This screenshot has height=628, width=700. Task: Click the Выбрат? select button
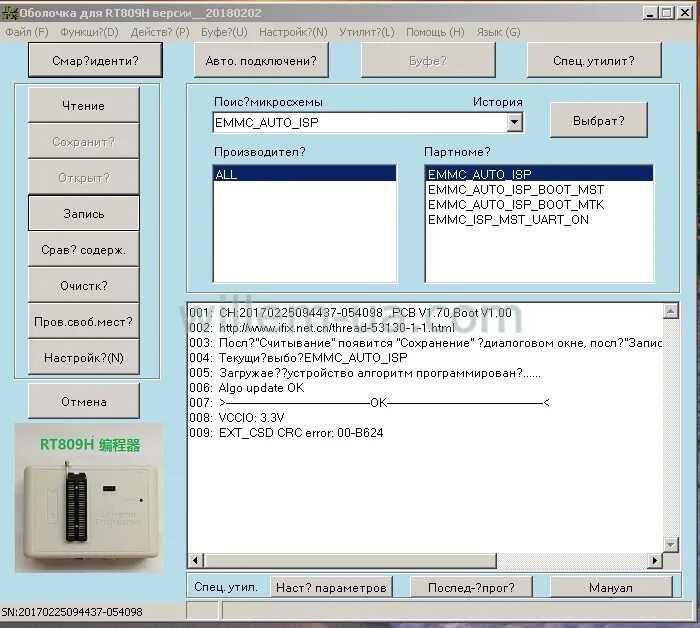tap(598, 120)
